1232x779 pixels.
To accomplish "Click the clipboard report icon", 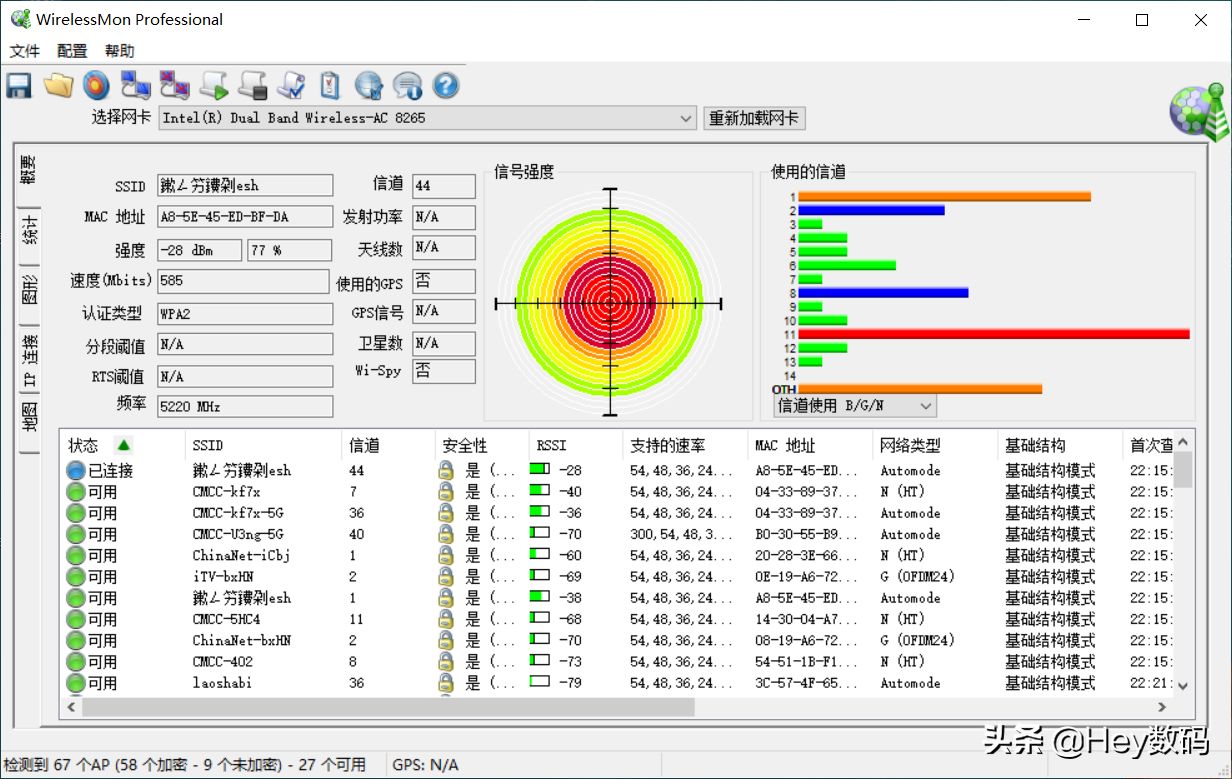I will pyautogui.click(x=329, y=85).
